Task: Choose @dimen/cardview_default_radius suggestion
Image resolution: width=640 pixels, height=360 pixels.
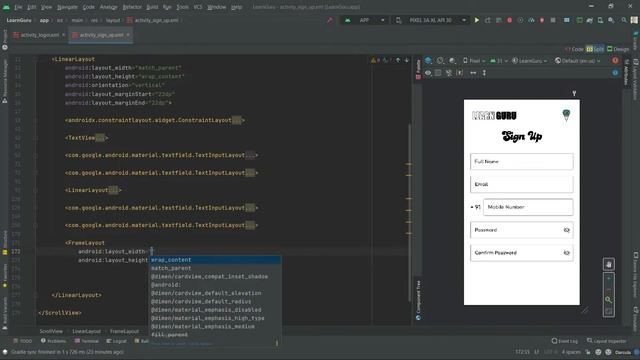Action: coord(215,301)
